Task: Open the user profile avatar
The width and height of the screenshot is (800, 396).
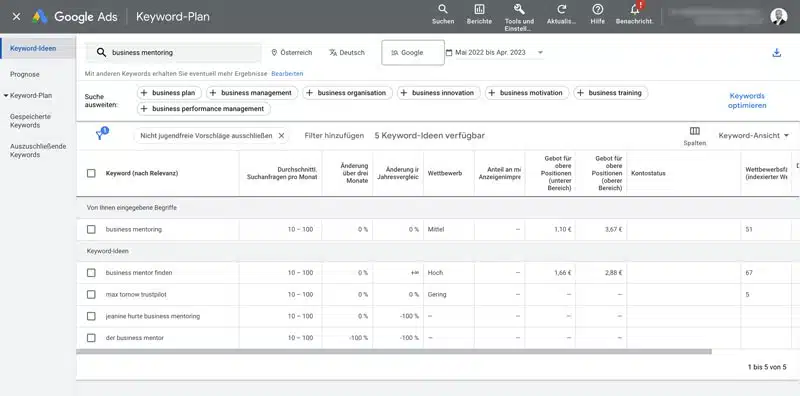Action: 779,16
